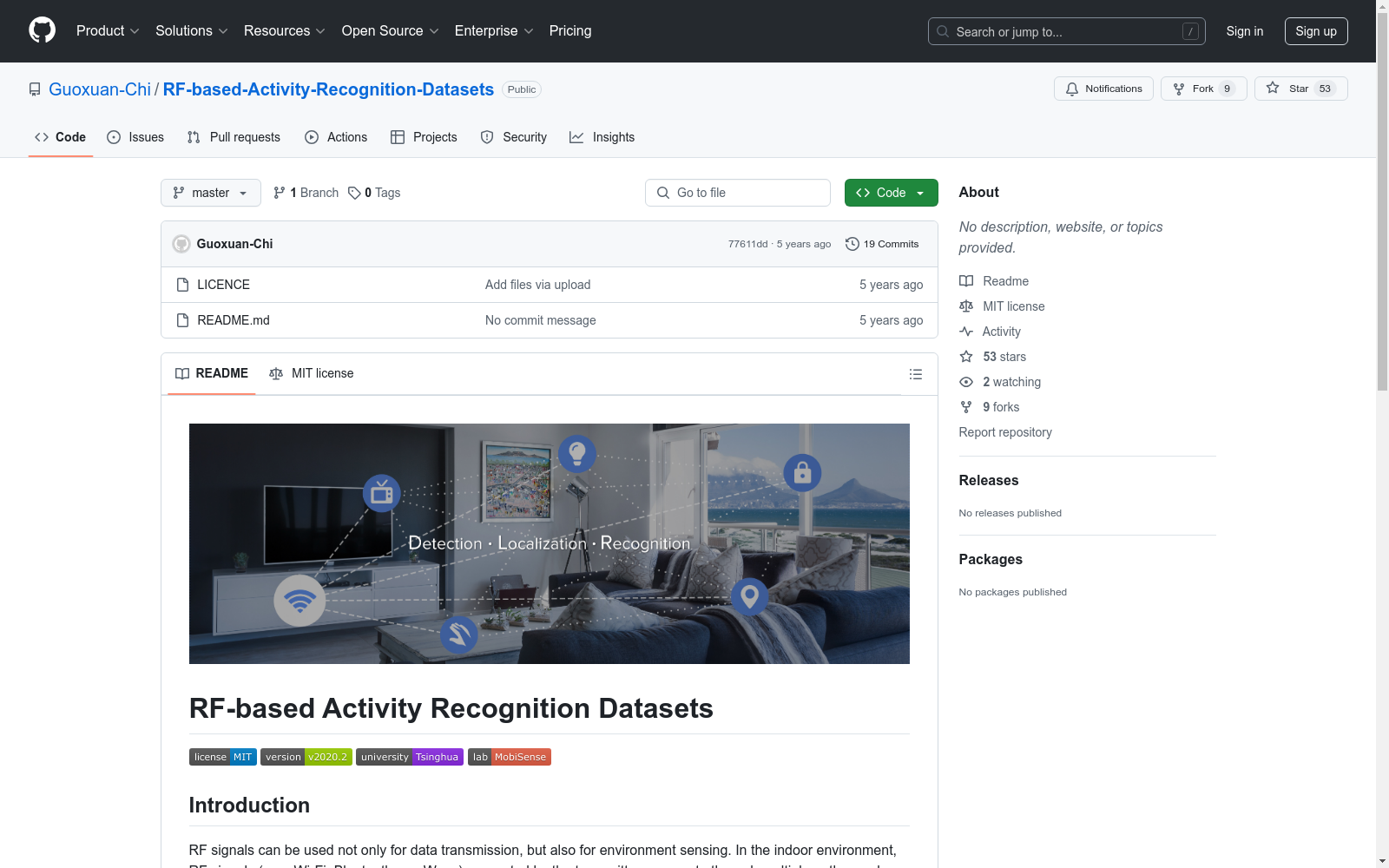Click the GitHub logo icon
Viewport: 1389px width, 868px height.
click(42, 30)
